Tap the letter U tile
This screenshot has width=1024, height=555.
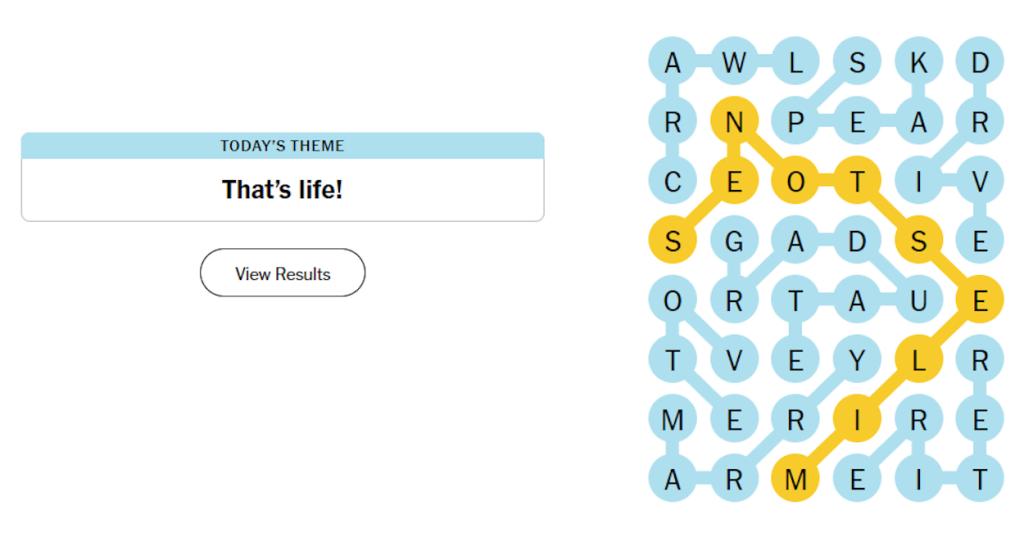pos(918,300)
